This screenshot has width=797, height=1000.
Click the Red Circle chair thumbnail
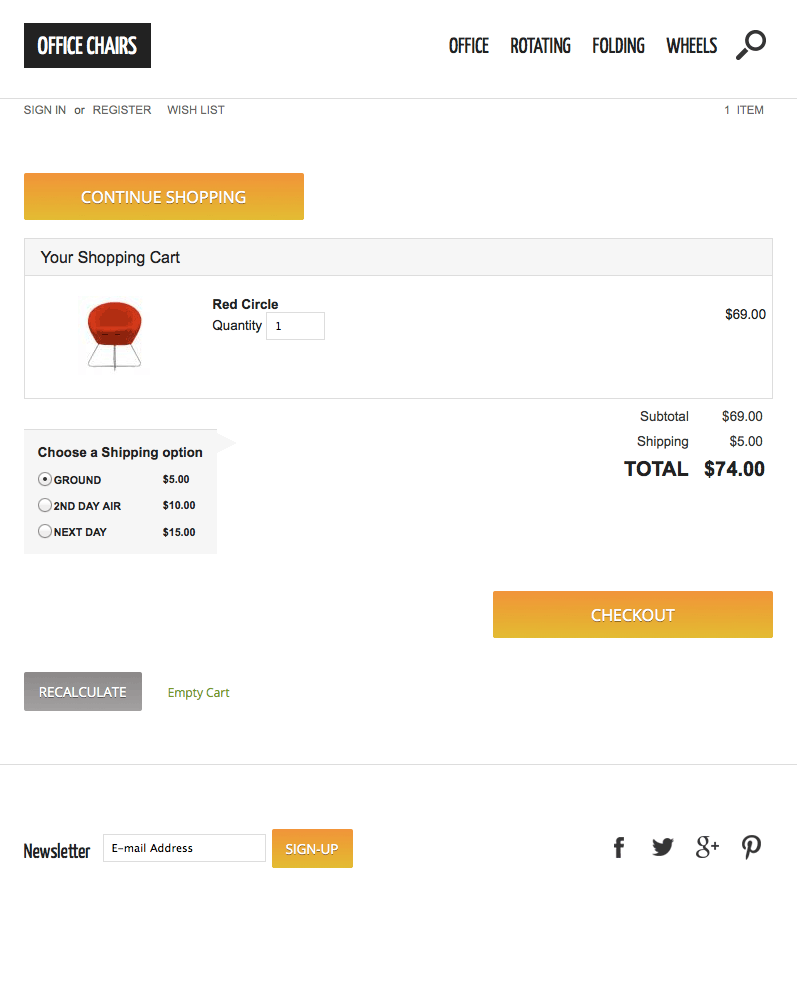point(114,335)
